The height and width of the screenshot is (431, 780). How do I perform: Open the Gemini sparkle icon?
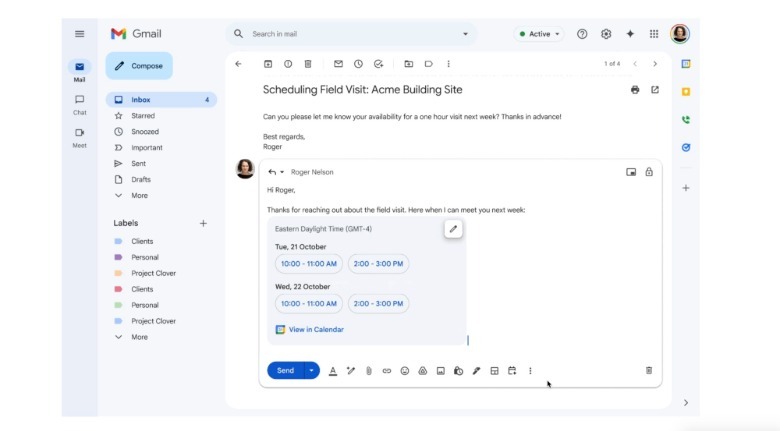630,34
